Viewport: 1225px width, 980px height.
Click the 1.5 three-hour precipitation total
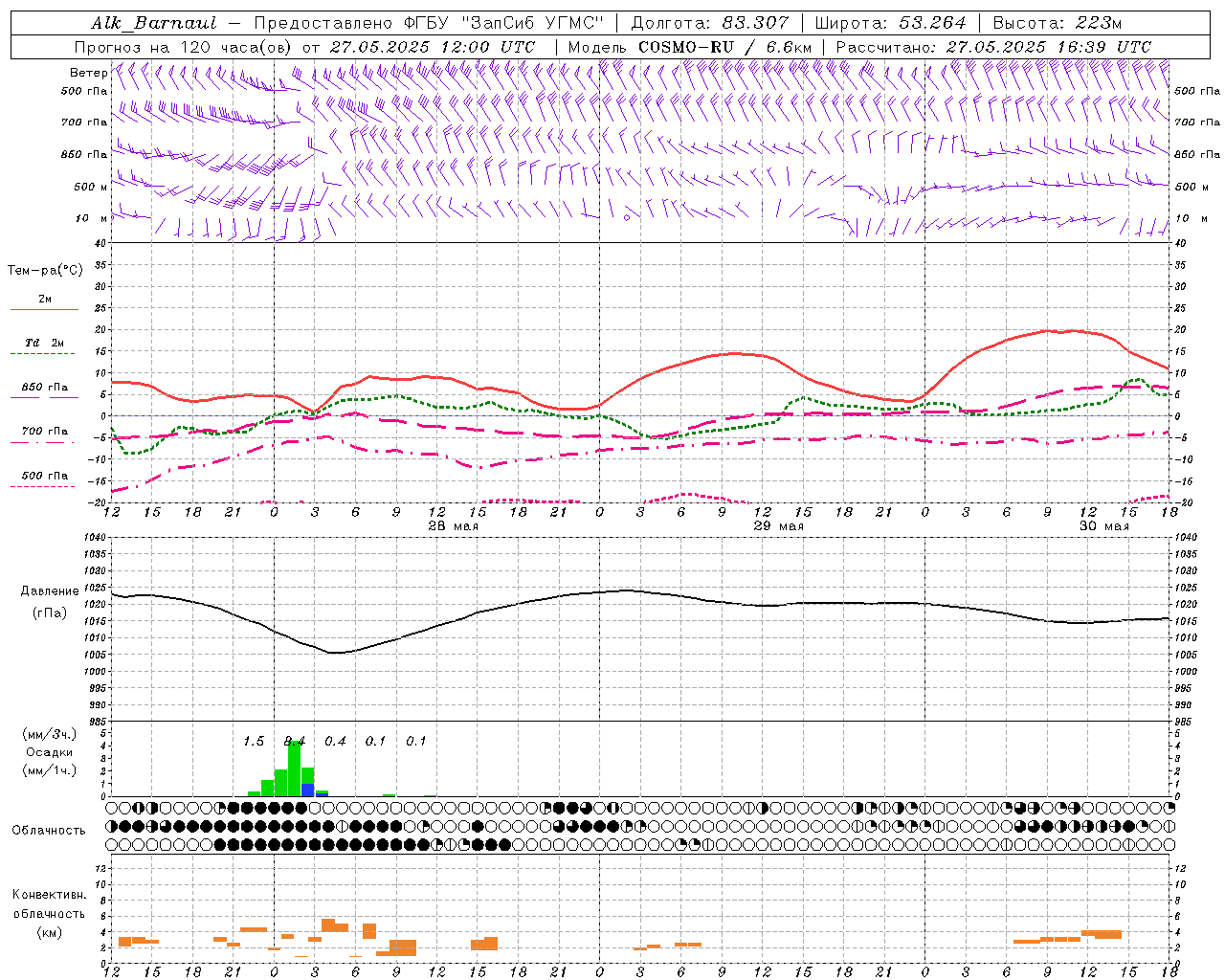[254, 741]
